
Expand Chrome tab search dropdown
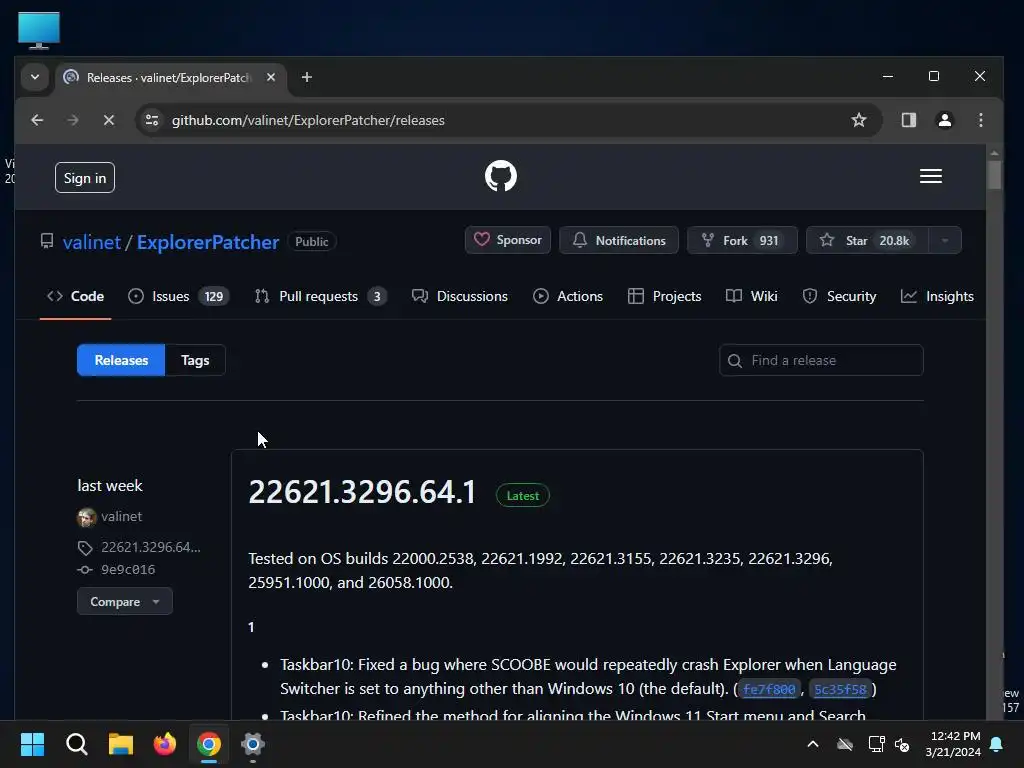click(35, 77)
